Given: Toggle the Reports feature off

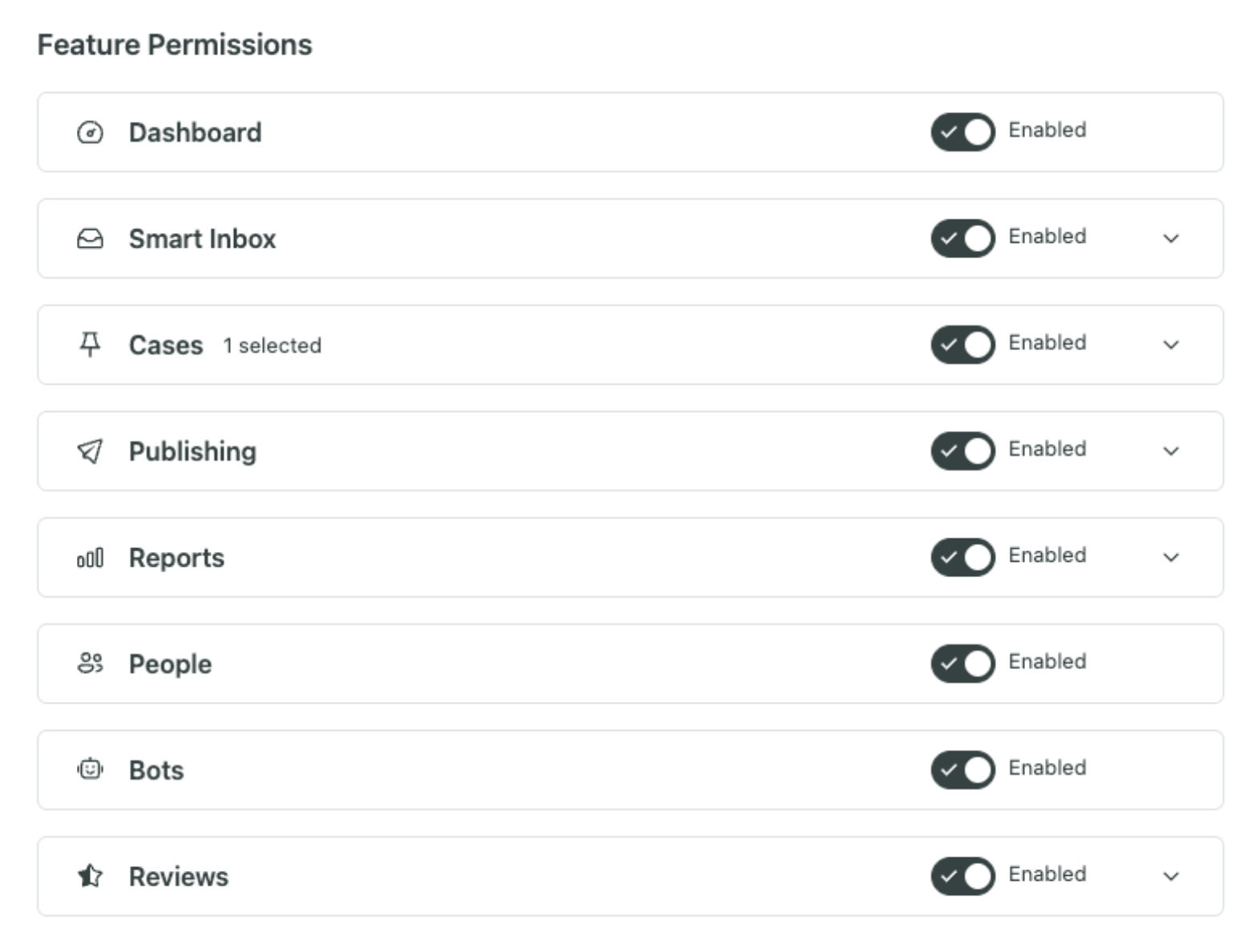Looking at the screenshot, I should coord(962,557).
